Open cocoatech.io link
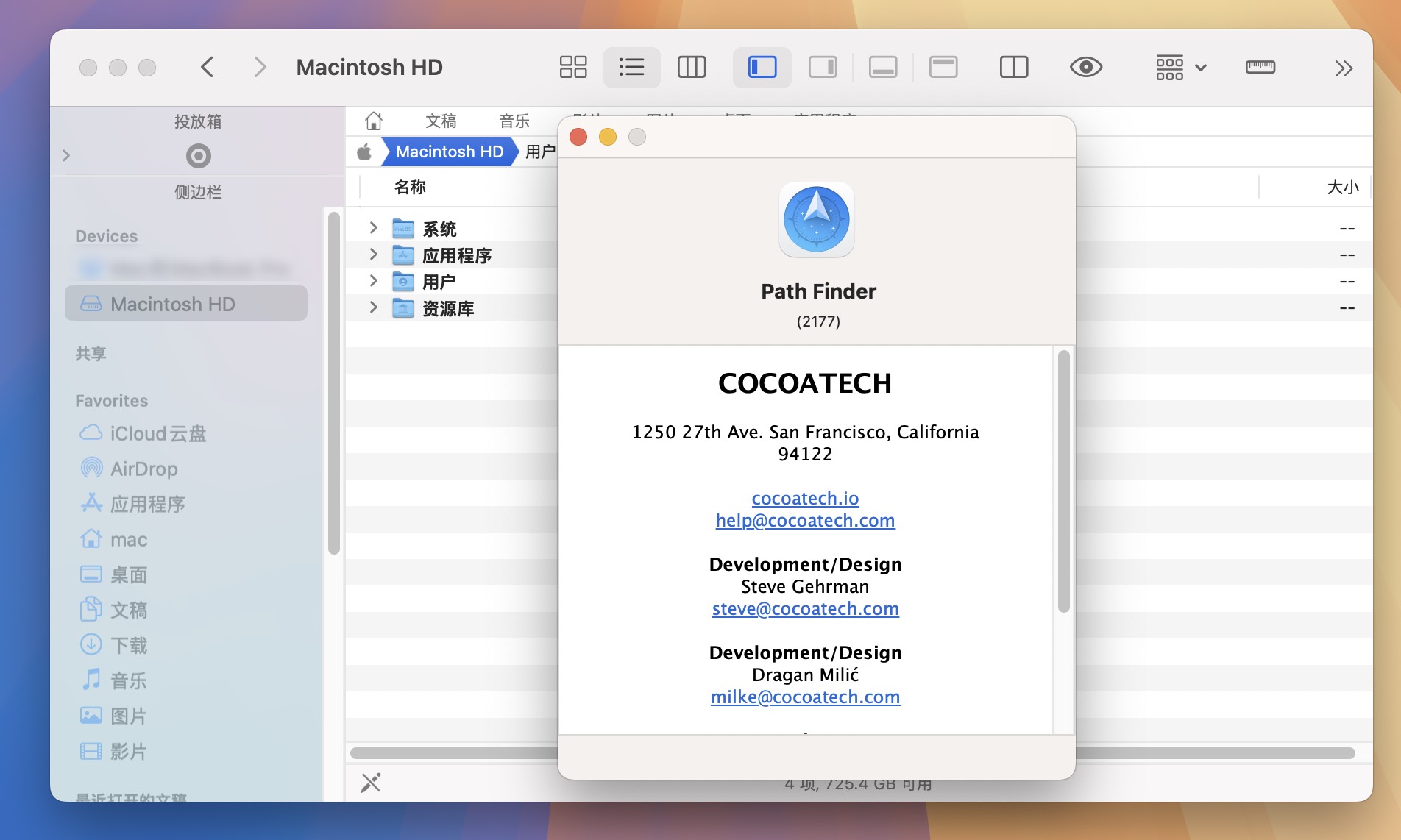This screenshot has height=840, width=1401. click(805, 498)
